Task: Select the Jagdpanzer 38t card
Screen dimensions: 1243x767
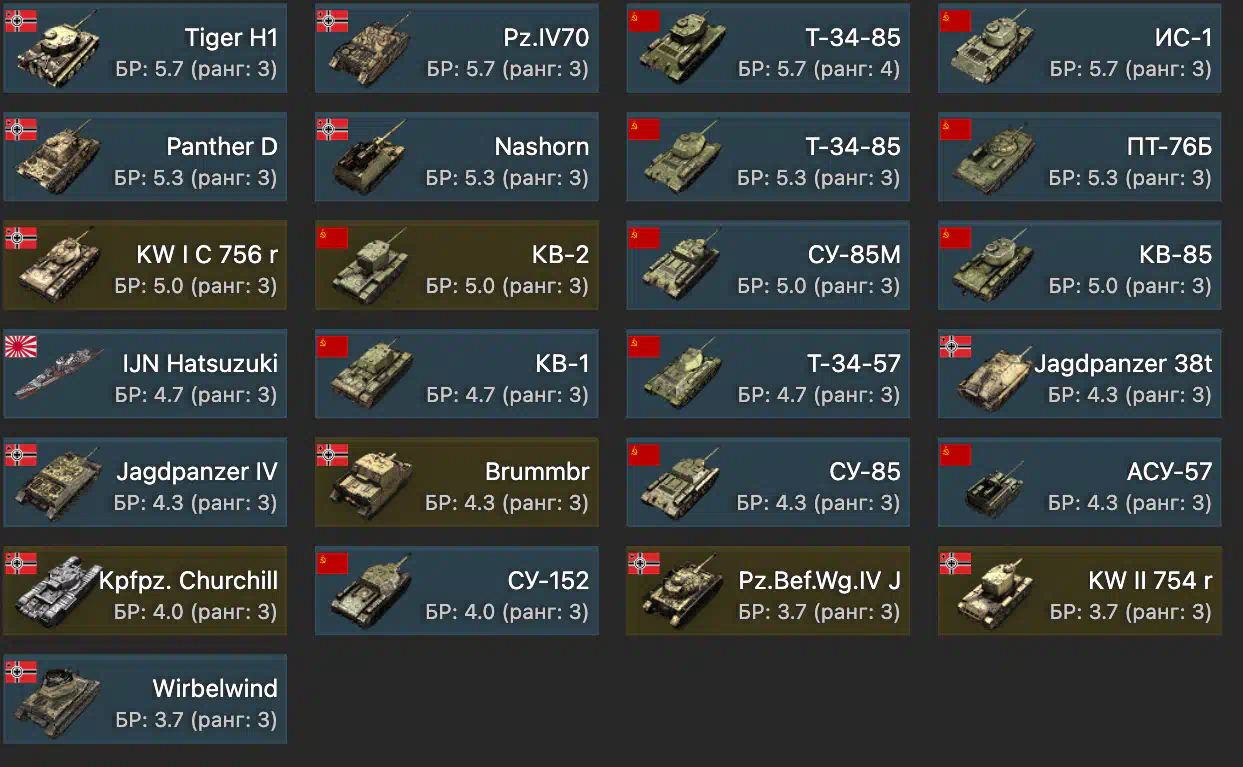Action: point(1080,373)
